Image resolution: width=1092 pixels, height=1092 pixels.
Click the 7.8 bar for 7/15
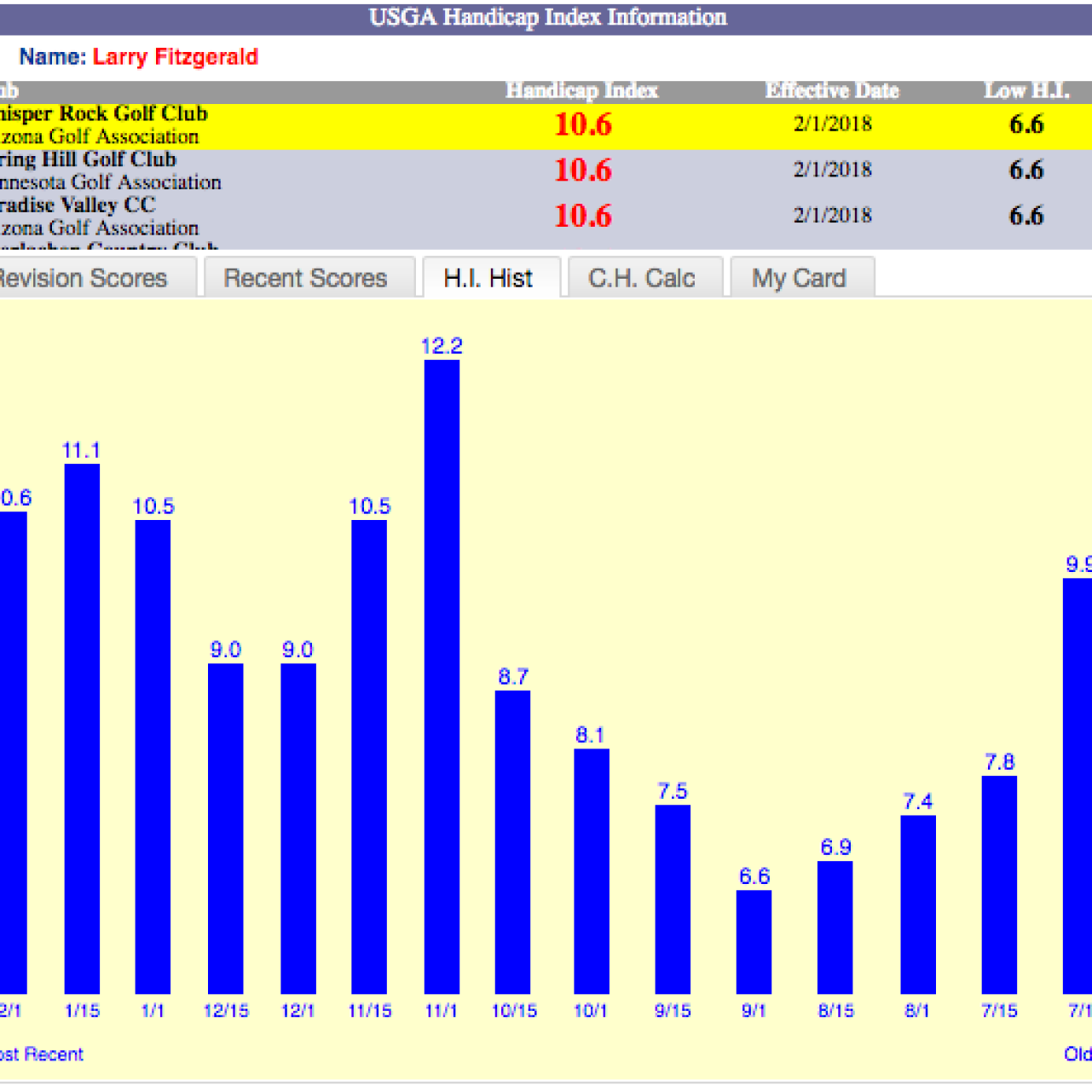(x=999, y=885)
